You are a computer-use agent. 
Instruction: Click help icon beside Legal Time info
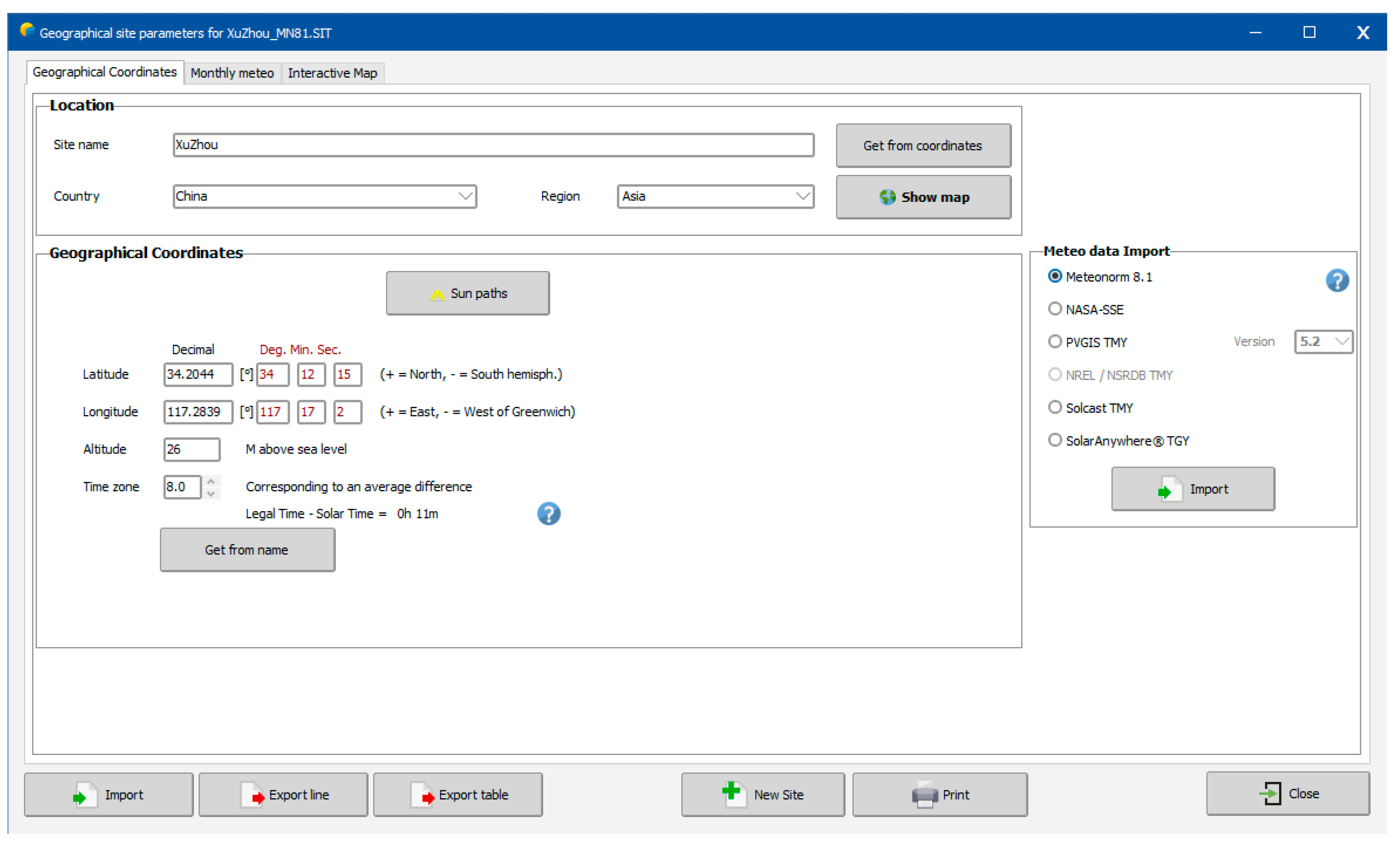point(548,514)
